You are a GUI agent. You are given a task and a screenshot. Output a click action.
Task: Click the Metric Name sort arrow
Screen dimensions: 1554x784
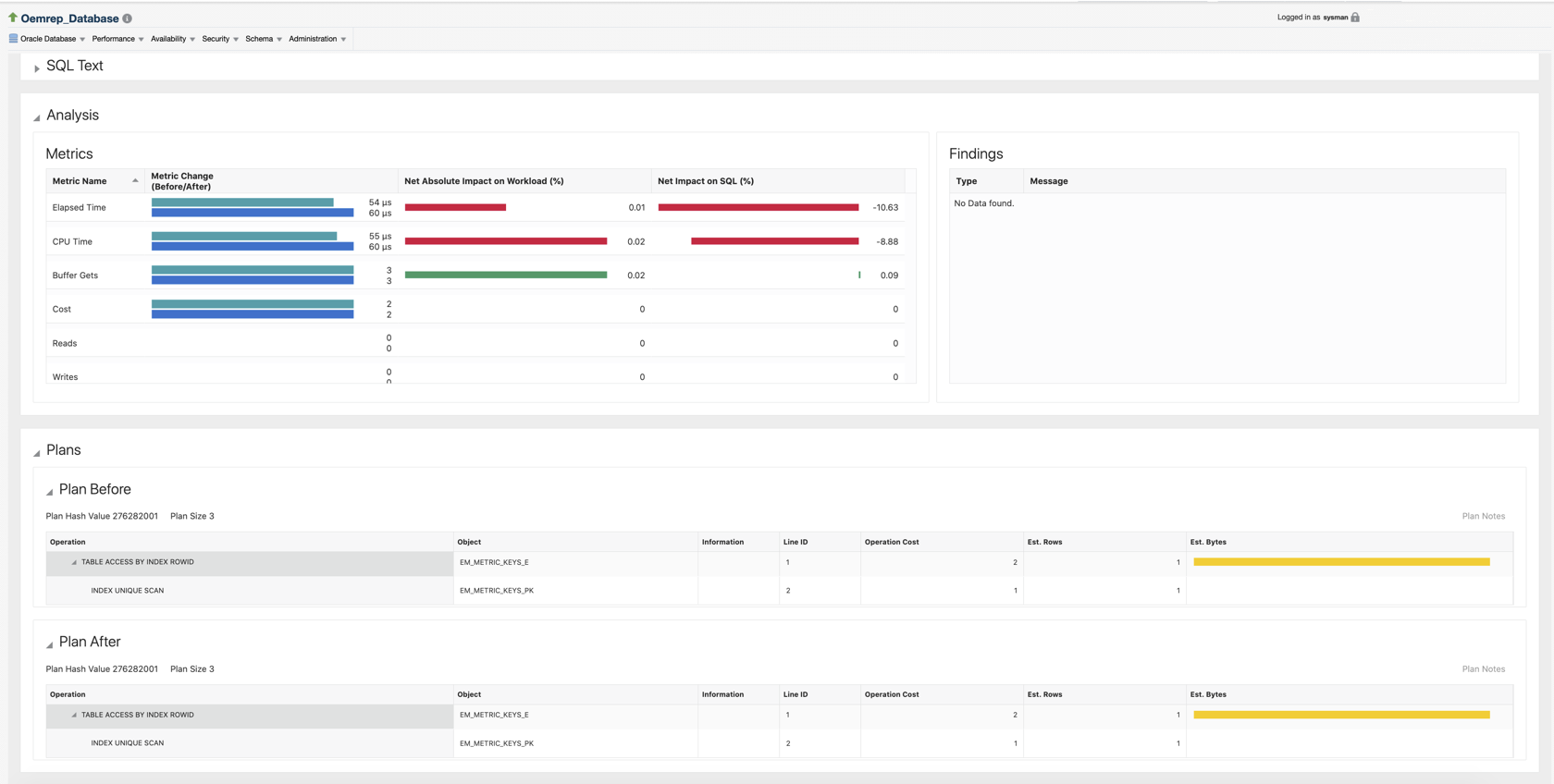pyautogui.click(x=135, y=181)
